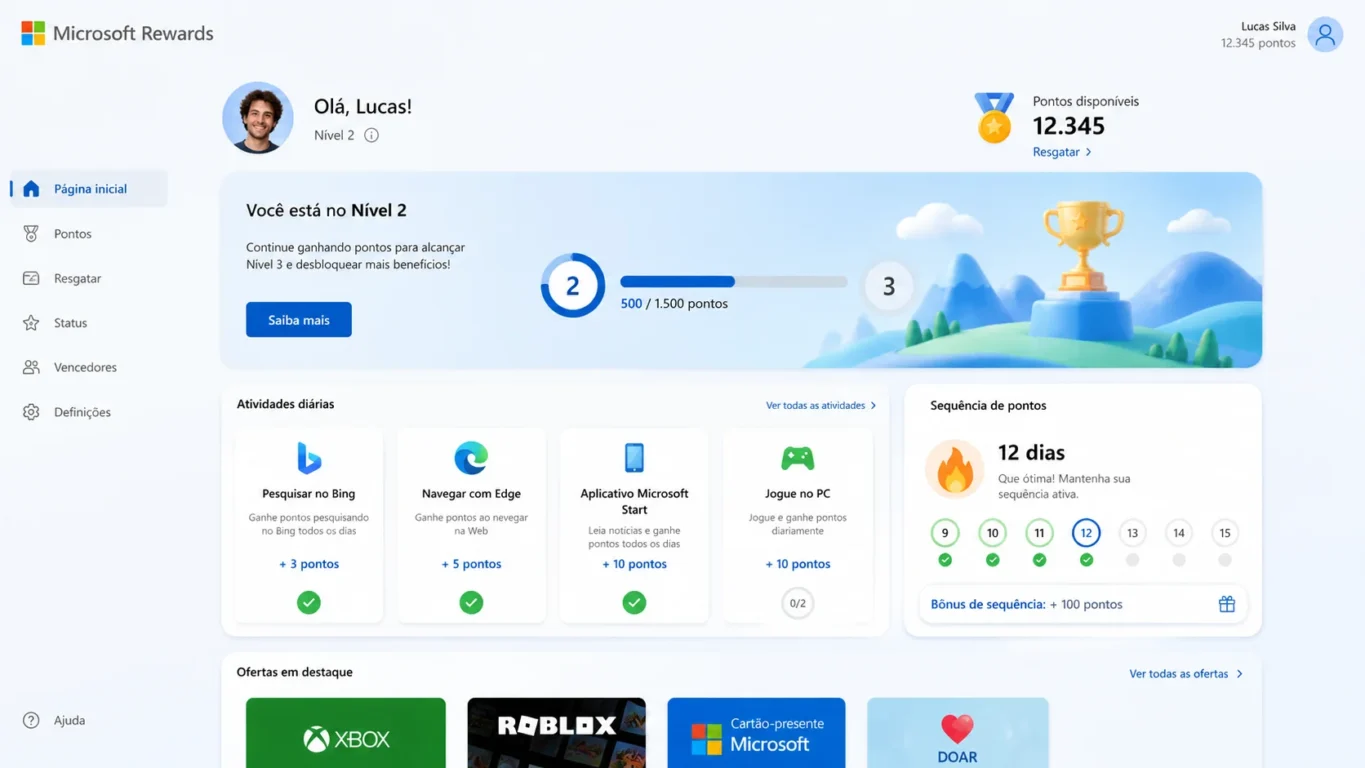Image resolution: width=1365 pixels, height=768 pixels.
Task: Click the + 5 pontos Edge link
Action: click(471, 564)
